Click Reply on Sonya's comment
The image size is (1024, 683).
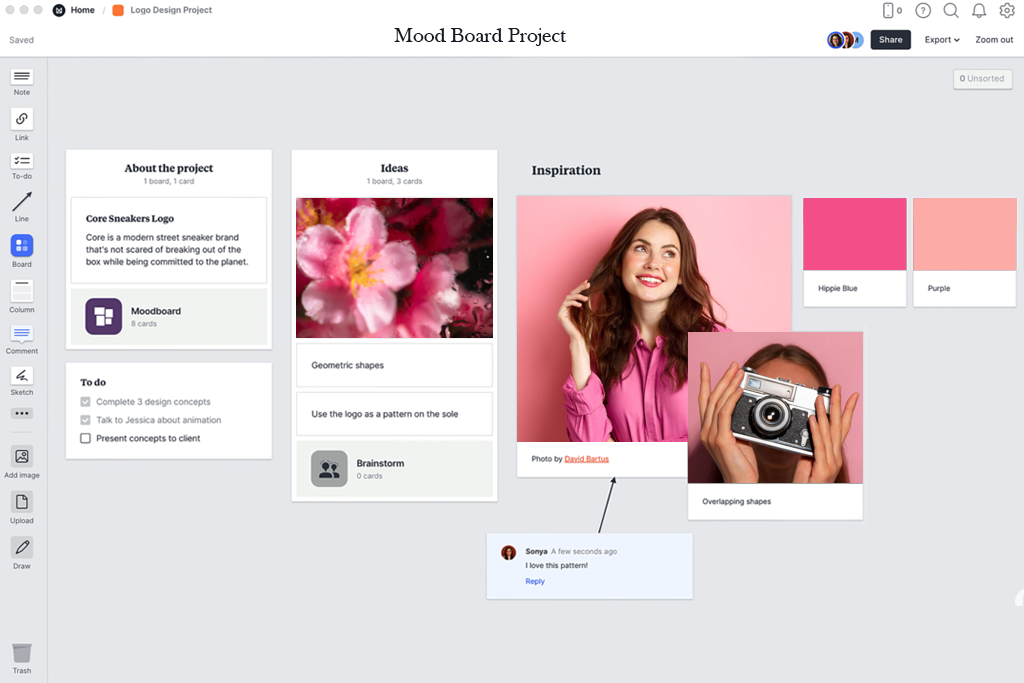tap(535, 581)
